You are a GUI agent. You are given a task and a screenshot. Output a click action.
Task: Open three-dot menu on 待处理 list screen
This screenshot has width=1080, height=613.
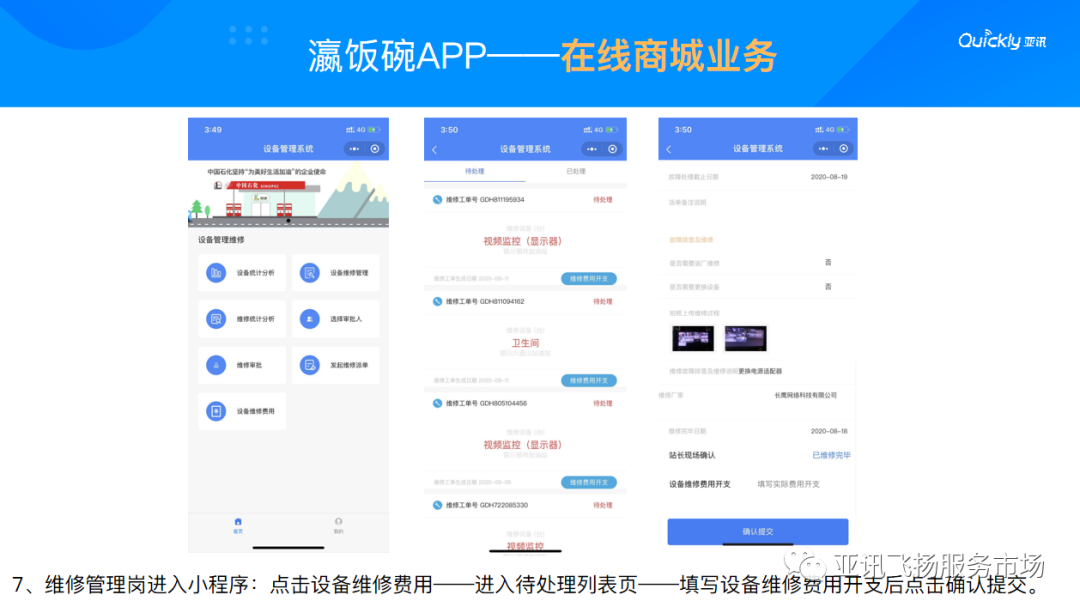(x=592, y=149)
